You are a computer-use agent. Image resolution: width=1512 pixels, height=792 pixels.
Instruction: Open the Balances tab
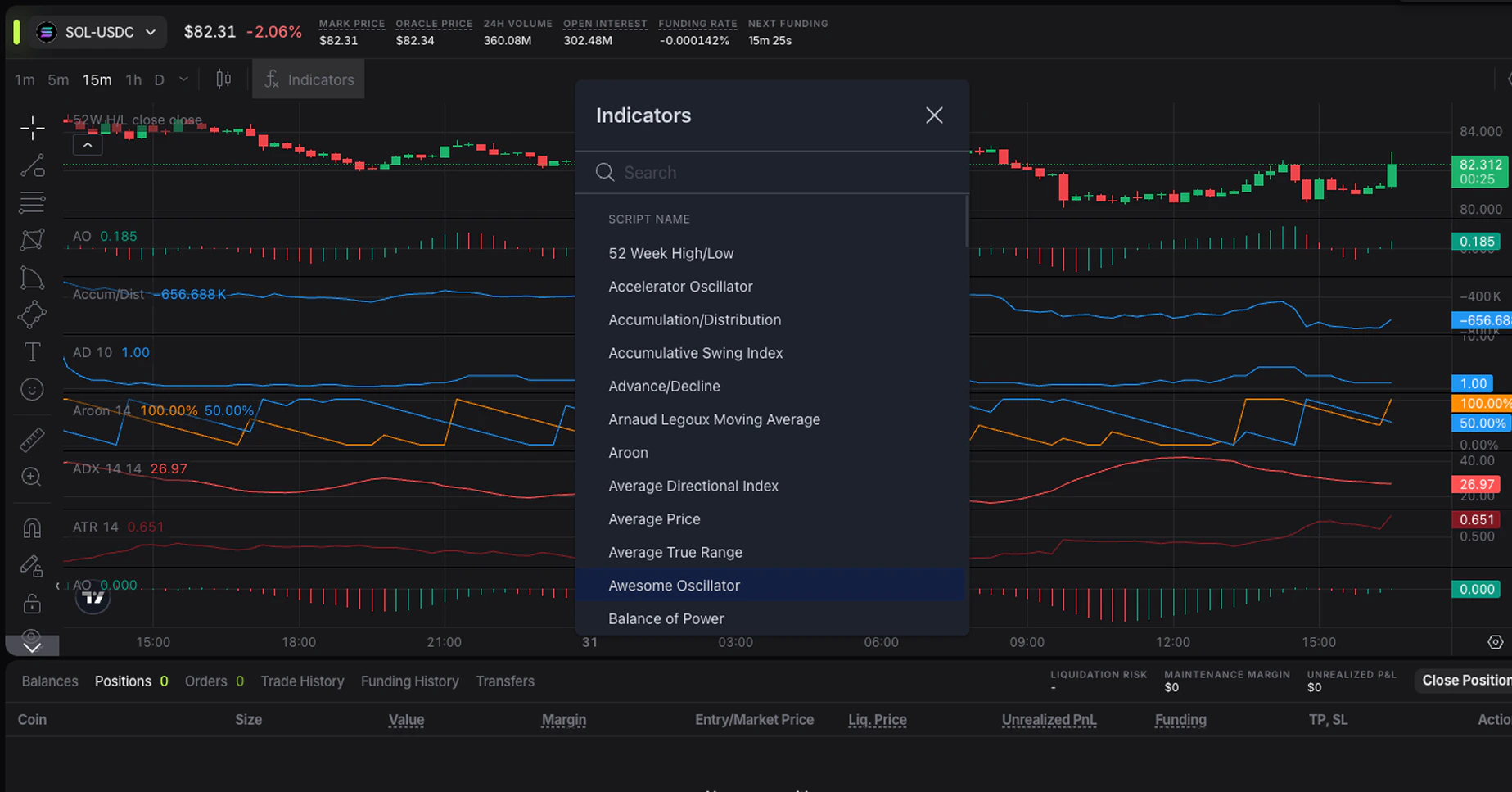pos(50,681)
